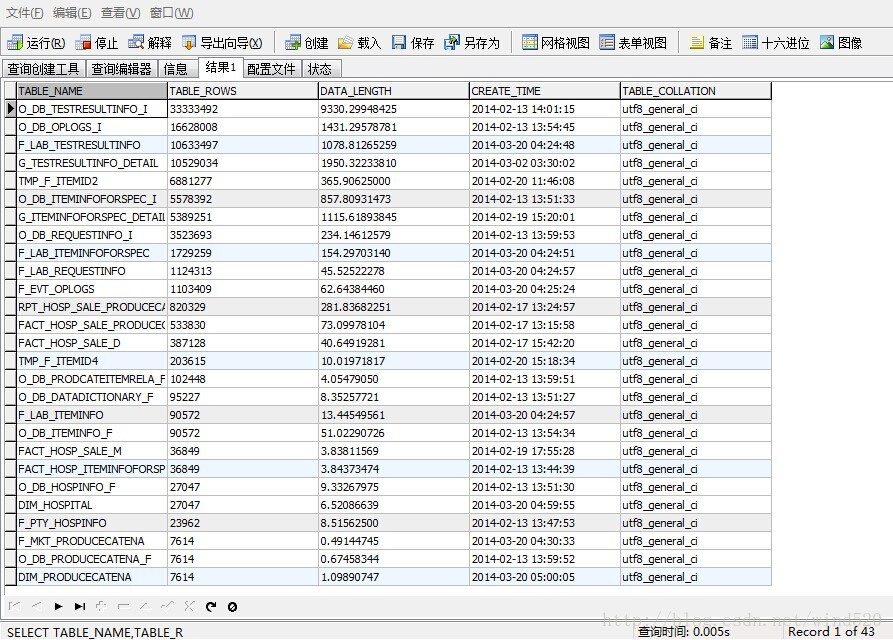Viewport: 893px width, 640px height.
Task: Select the Result 1 (结果1) tab
Action: pyautogui.click(x=220, y=67)
